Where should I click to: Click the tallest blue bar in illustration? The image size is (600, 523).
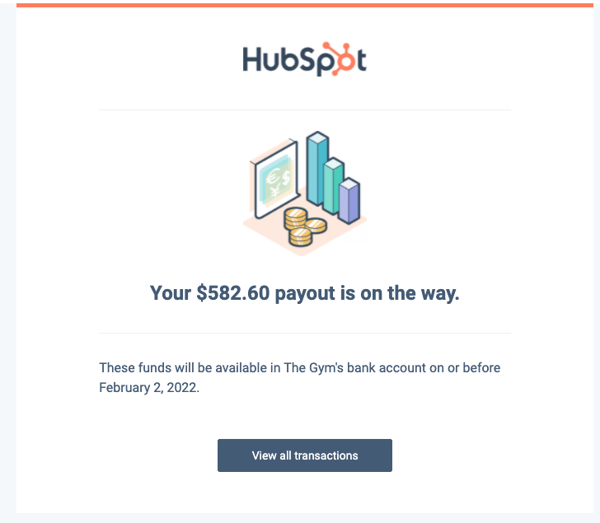[317, 169]
